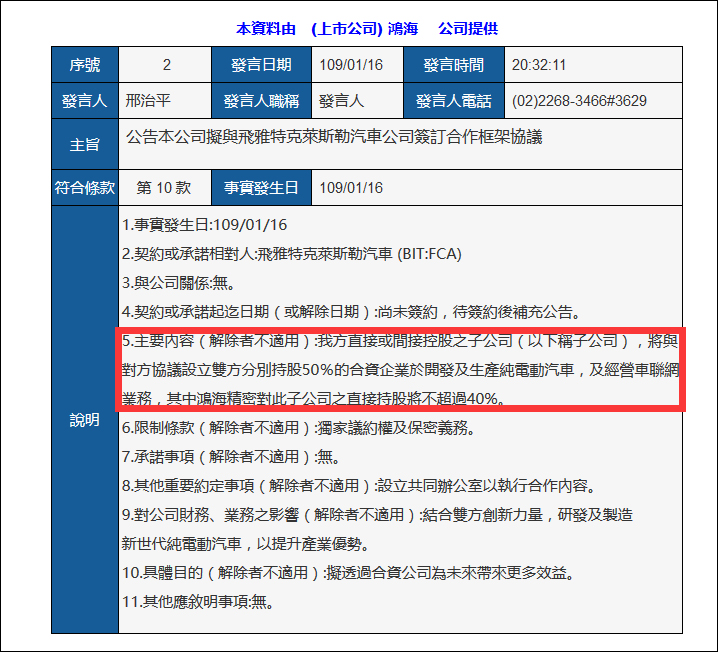718x652 pixels.
Task: Click the '符合條款' header cell
Action: tap(85, 188)
